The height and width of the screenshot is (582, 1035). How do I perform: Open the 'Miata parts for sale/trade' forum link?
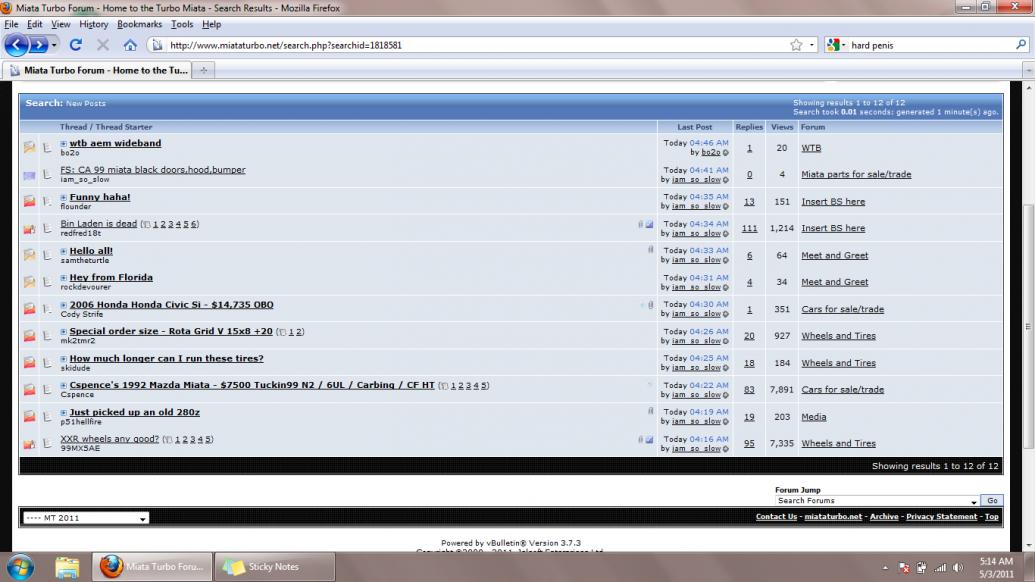click(x=856, y=174)
